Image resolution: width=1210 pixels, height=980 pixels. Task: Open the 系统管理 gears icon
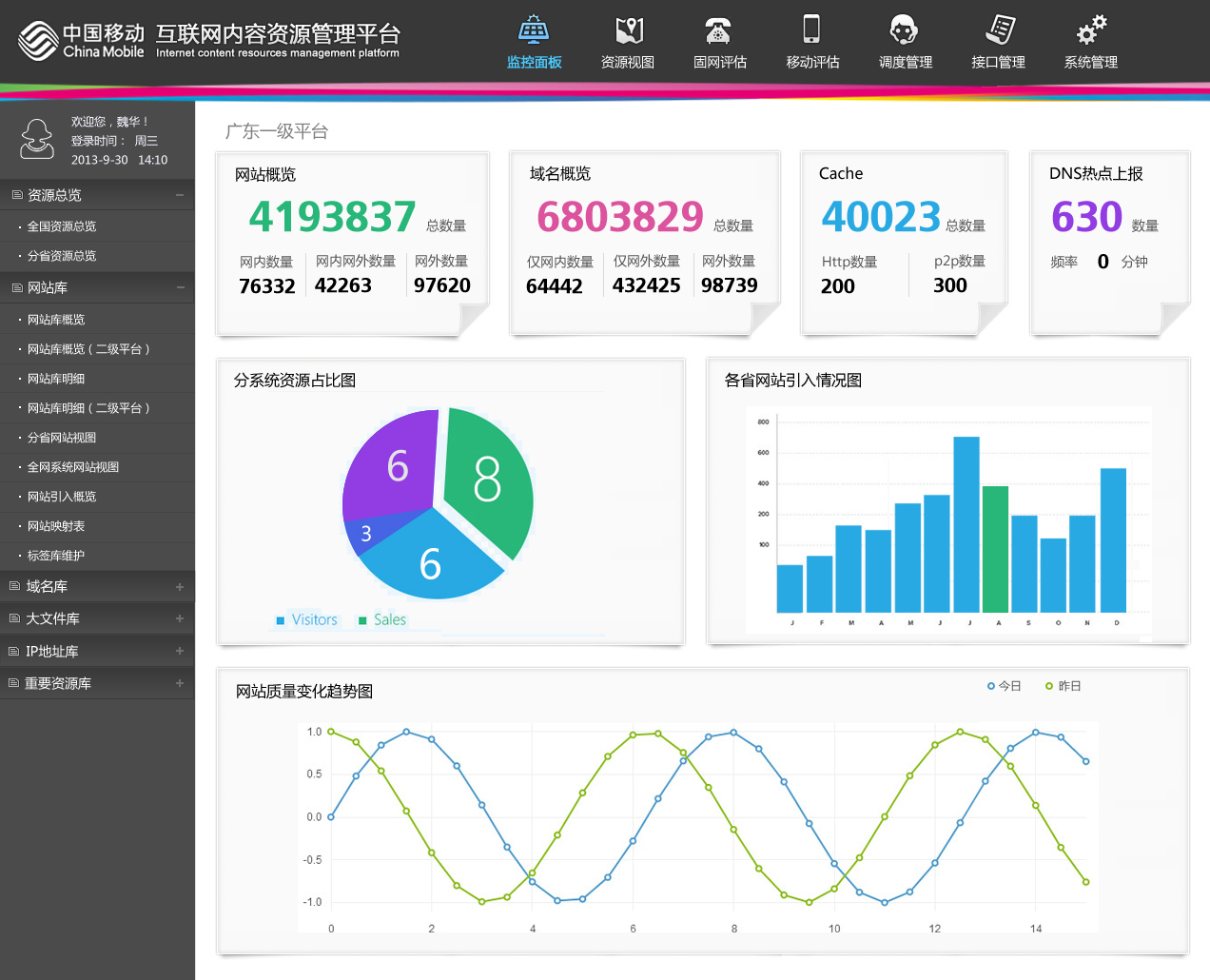tap(1090, 30)
